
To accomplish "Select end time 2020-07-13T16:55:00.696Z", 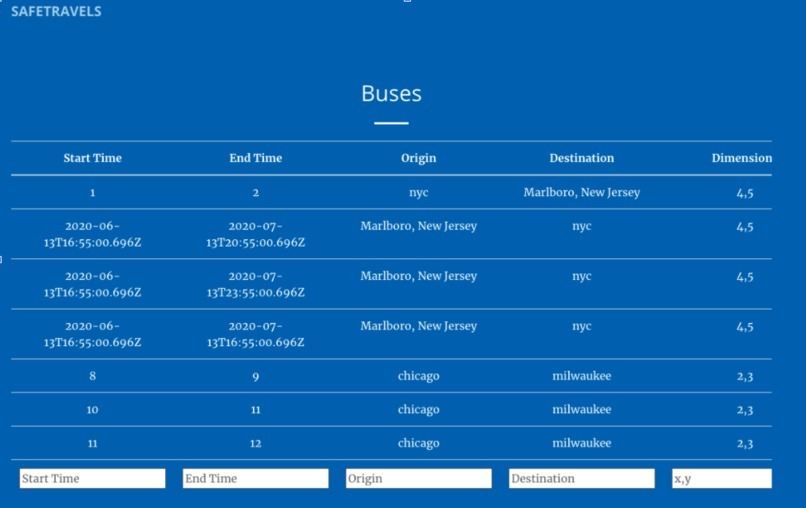I will click(255, 334).
